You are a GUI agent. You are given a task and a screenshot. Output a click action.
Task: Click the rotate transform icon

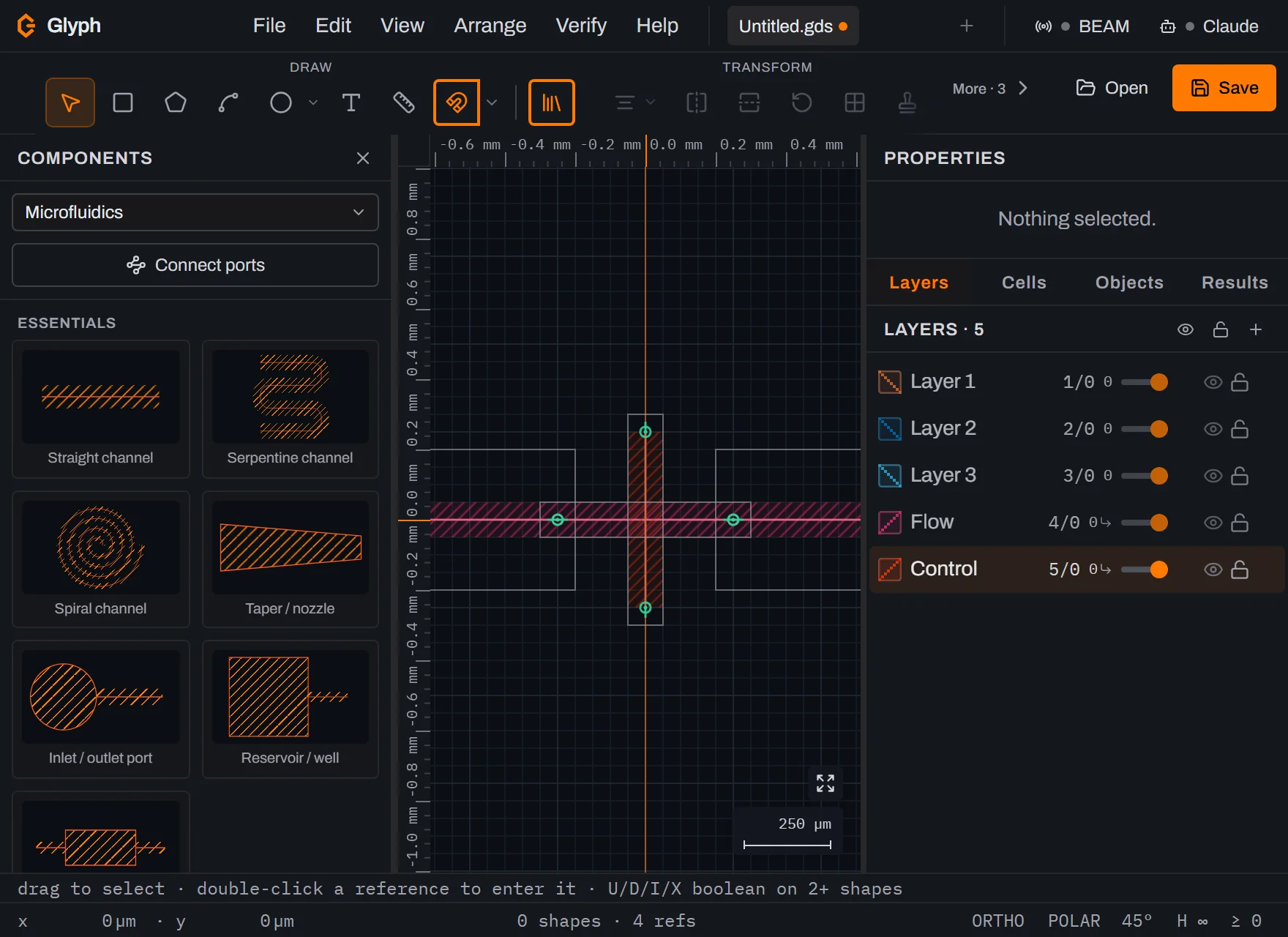tap(802, 102)
